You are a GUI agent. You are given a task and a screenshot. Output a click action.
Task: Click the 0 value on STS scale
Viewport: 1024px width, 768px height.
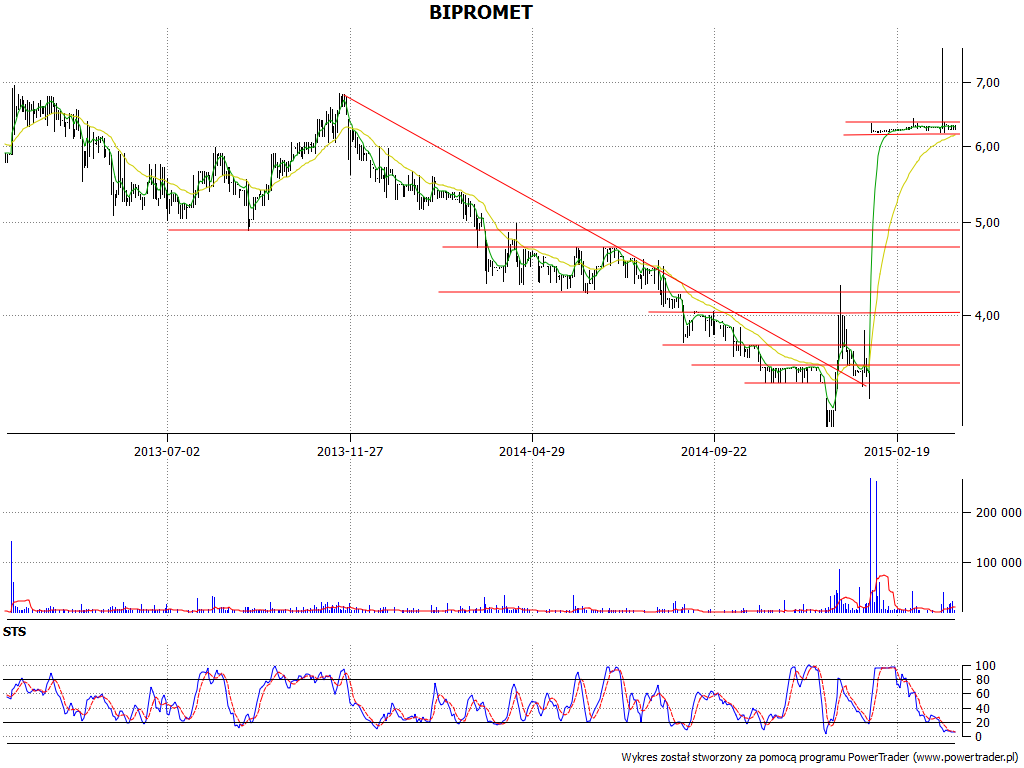978,737
